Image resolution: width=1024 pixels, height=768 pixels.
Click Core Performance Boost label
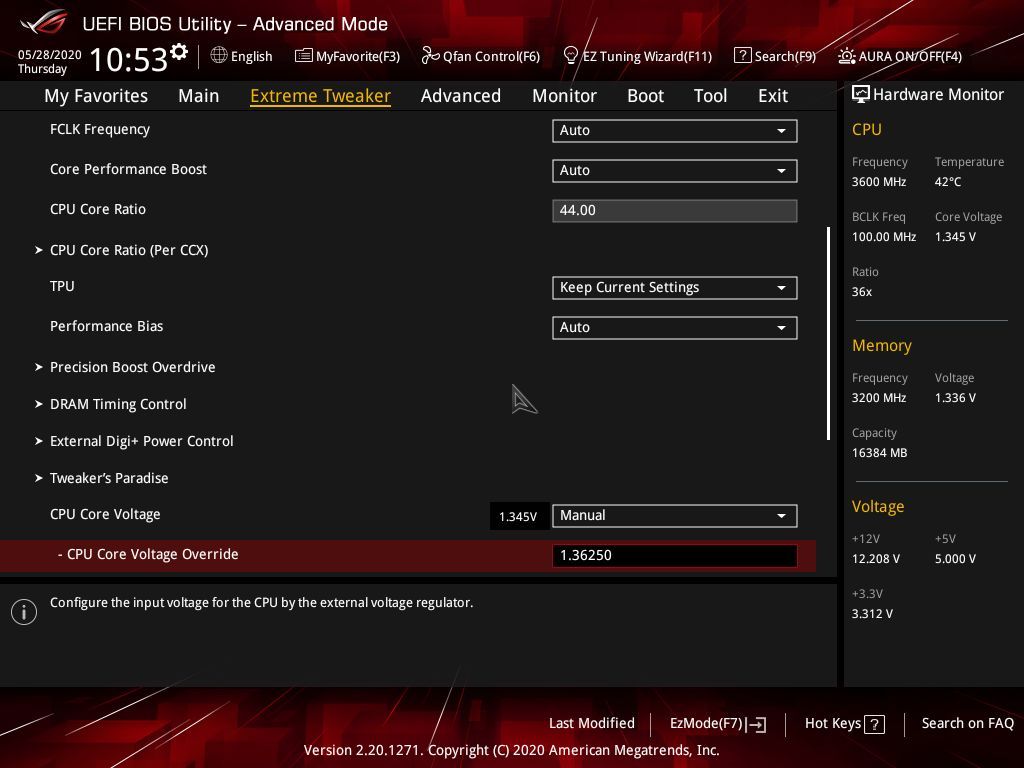[128, 169]
